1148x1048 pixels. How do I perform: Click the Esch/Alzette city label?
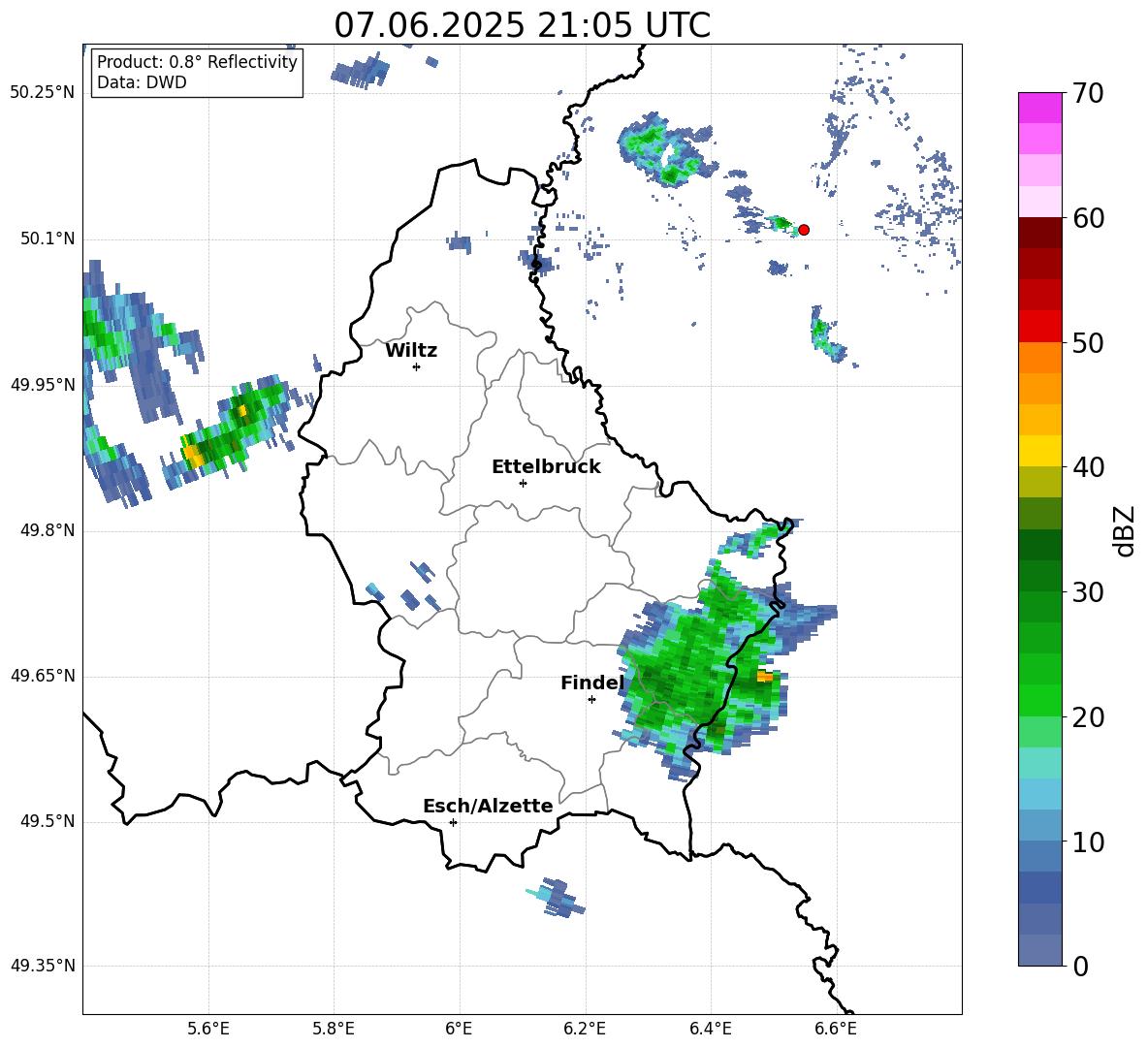click(488, 806)
